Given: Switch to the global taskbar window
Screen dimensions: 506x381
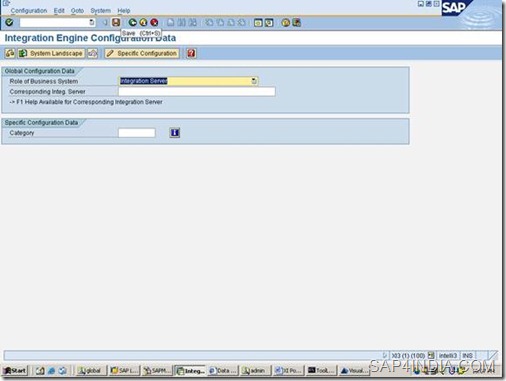Looking at the screenshot, I should 91,370.
